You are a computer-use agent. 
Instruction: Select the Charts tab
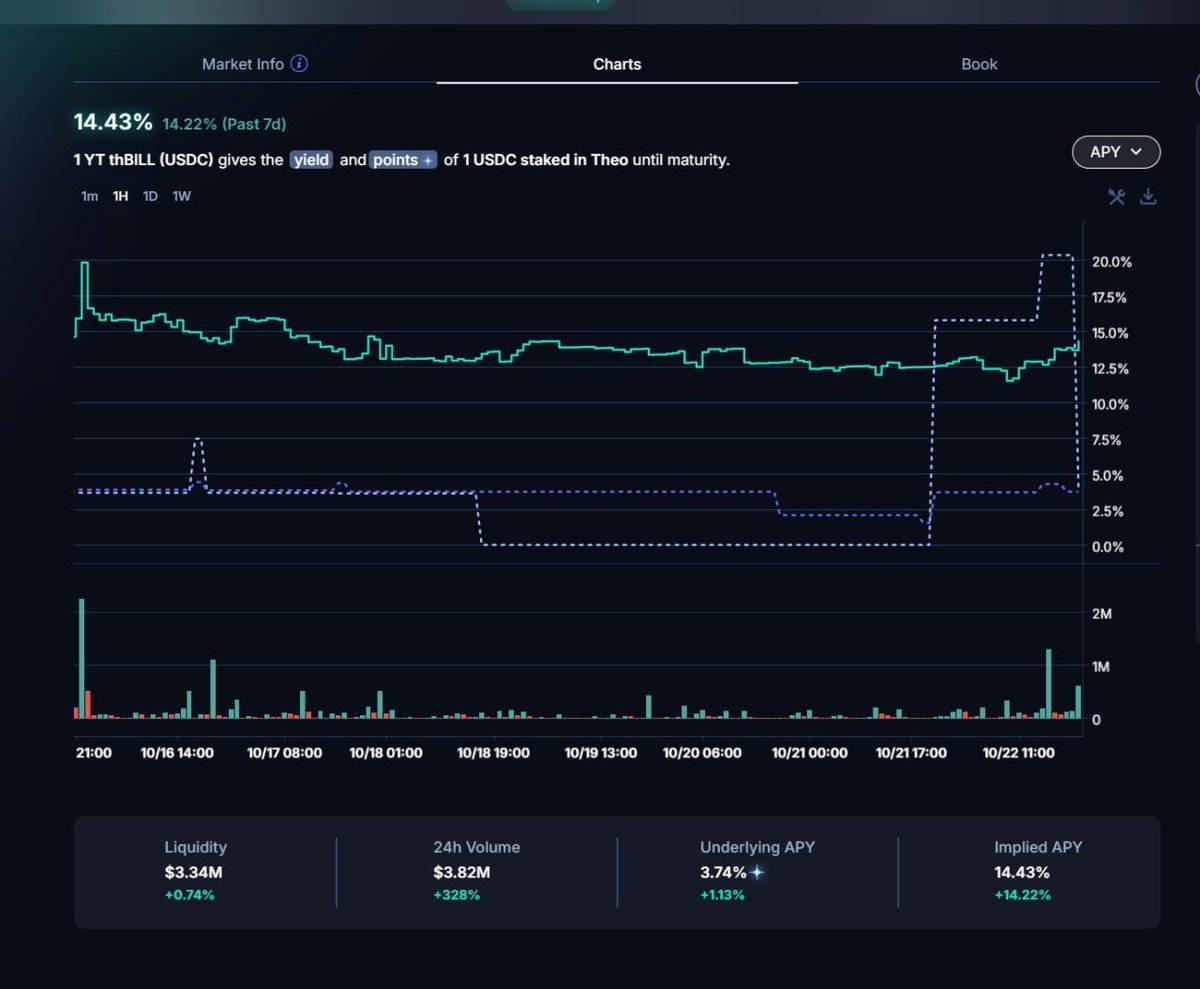[x=617, y=64]
